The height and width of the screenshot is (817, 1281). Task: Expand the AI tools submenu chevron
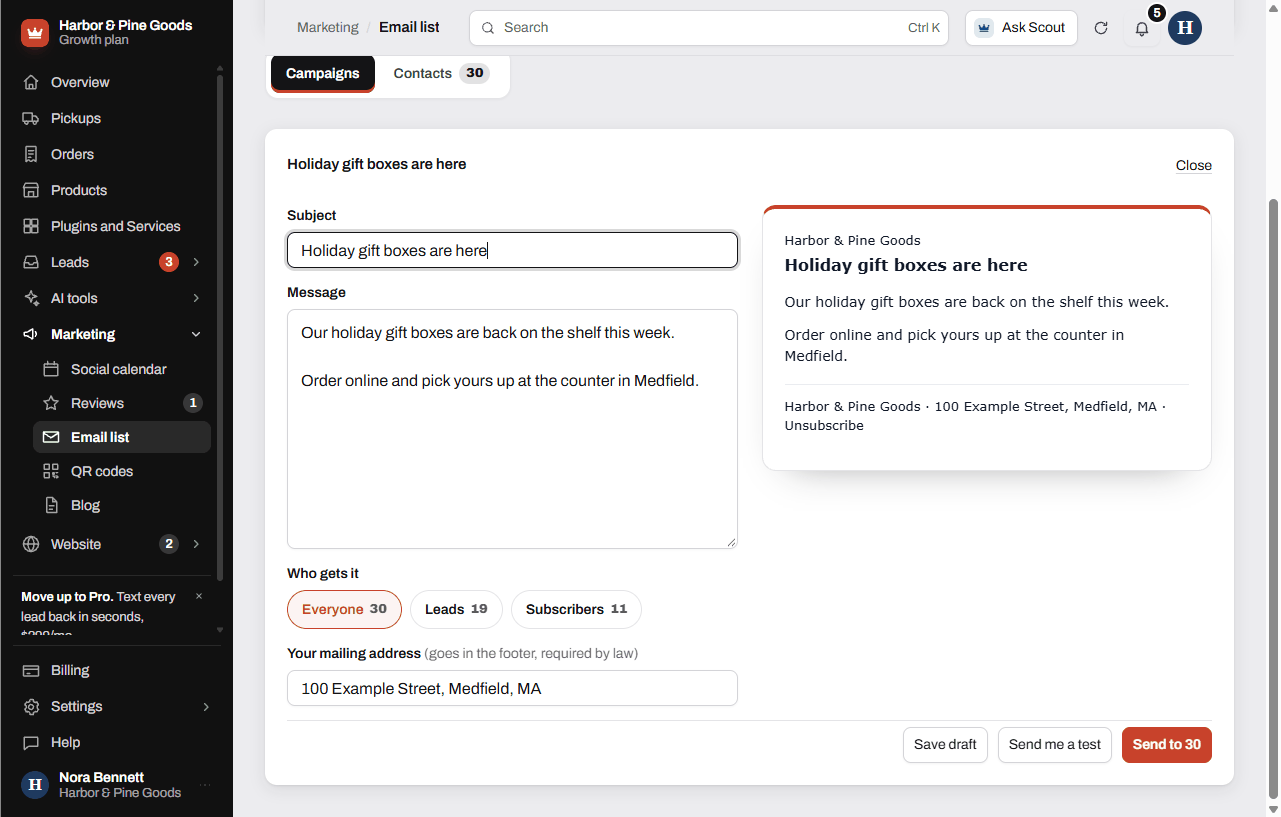196,298
